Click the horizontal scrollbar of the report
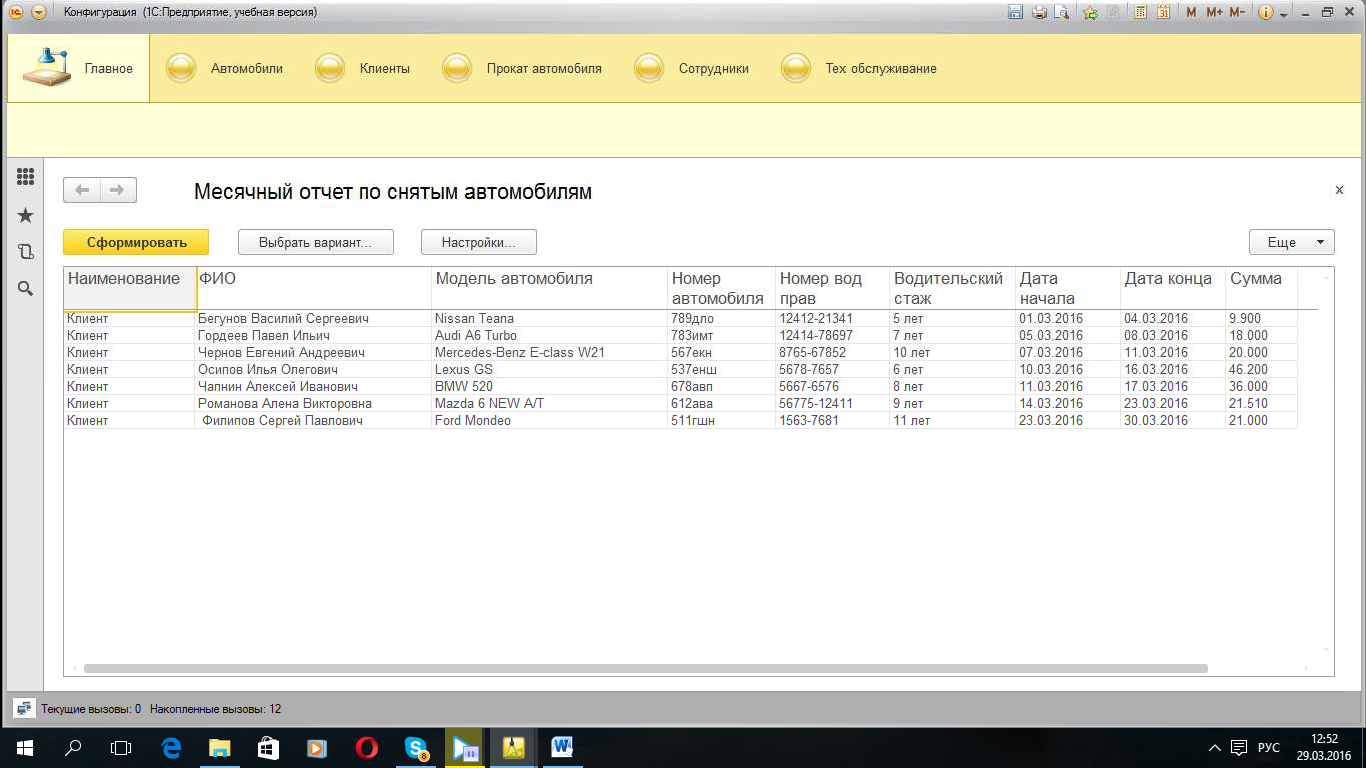1366x768 pixels. click(646, 668)
